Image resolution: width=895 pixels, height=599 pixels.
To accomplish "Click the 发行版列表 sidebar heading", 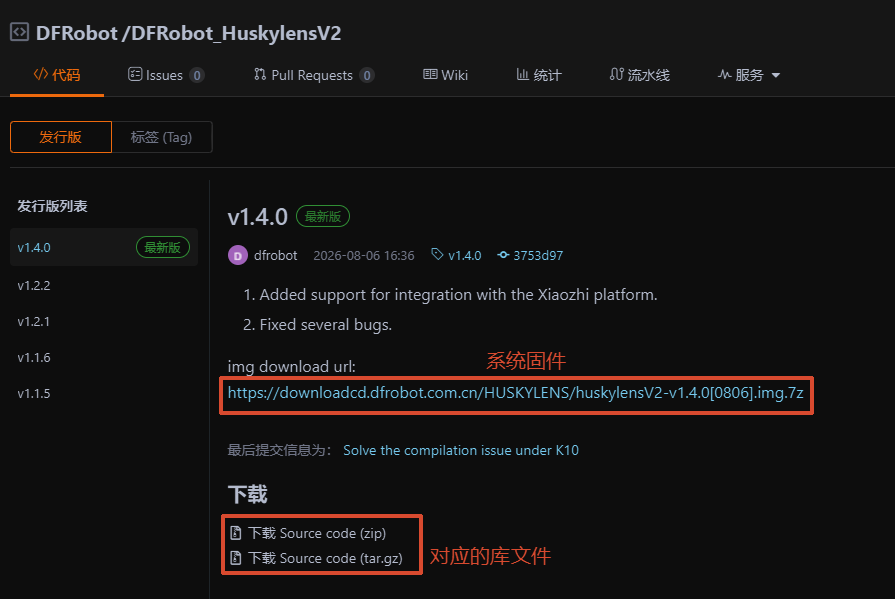I will pyautogui.click(x=52, y=206).
